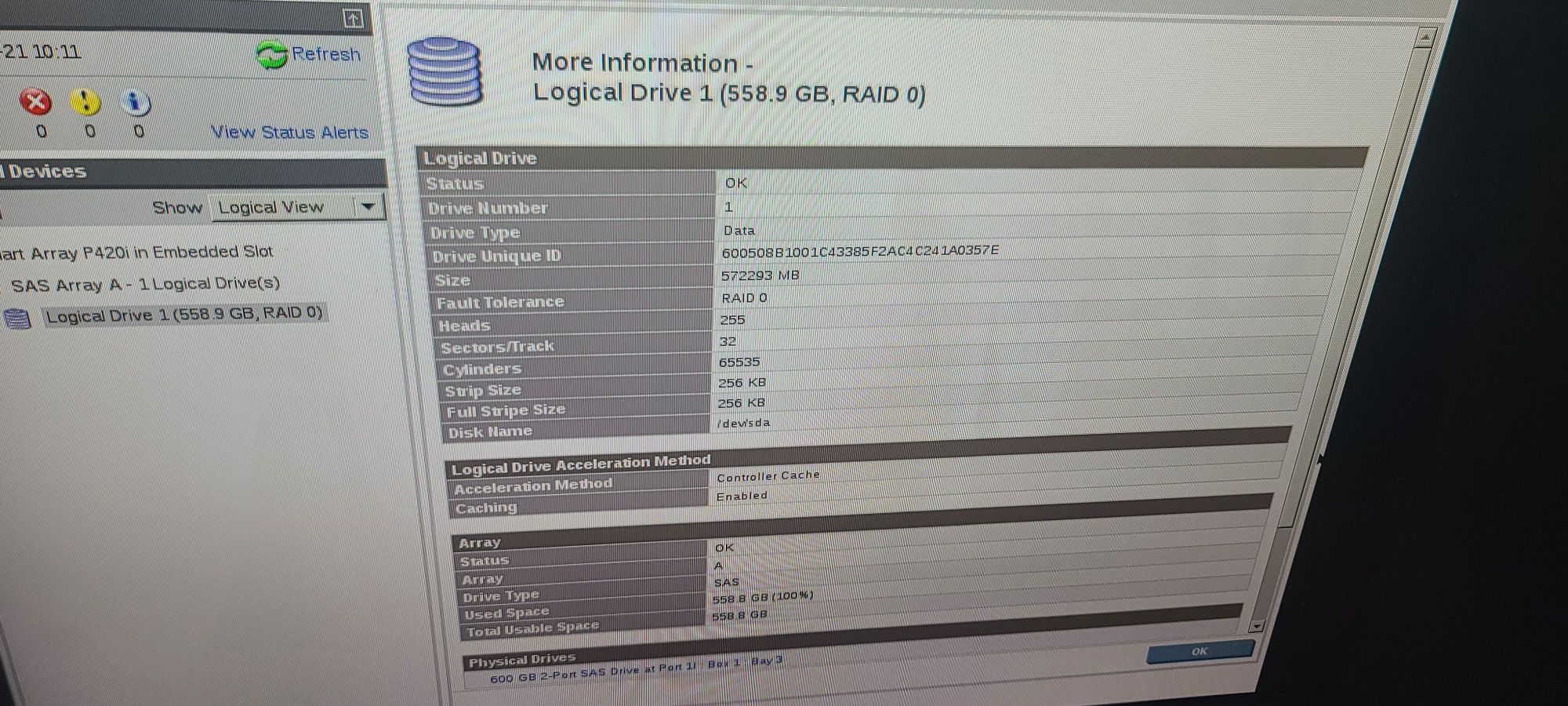1568x706 pixels.
Task: Click the blue informational alerts icon
Action: (x=136, y=102)
